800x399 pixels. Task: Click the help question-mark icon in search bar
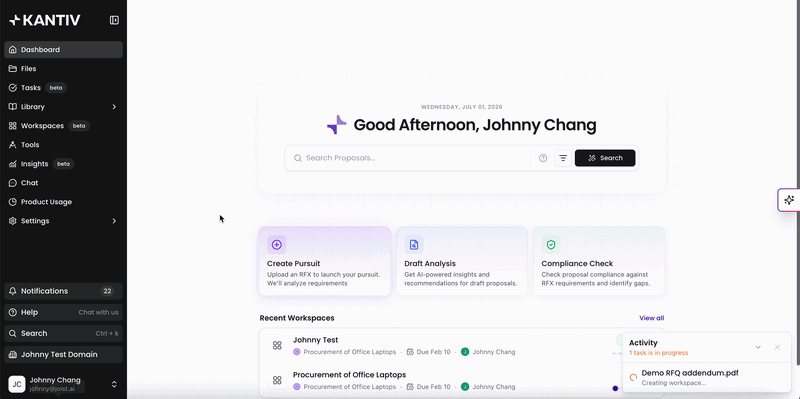543,158
